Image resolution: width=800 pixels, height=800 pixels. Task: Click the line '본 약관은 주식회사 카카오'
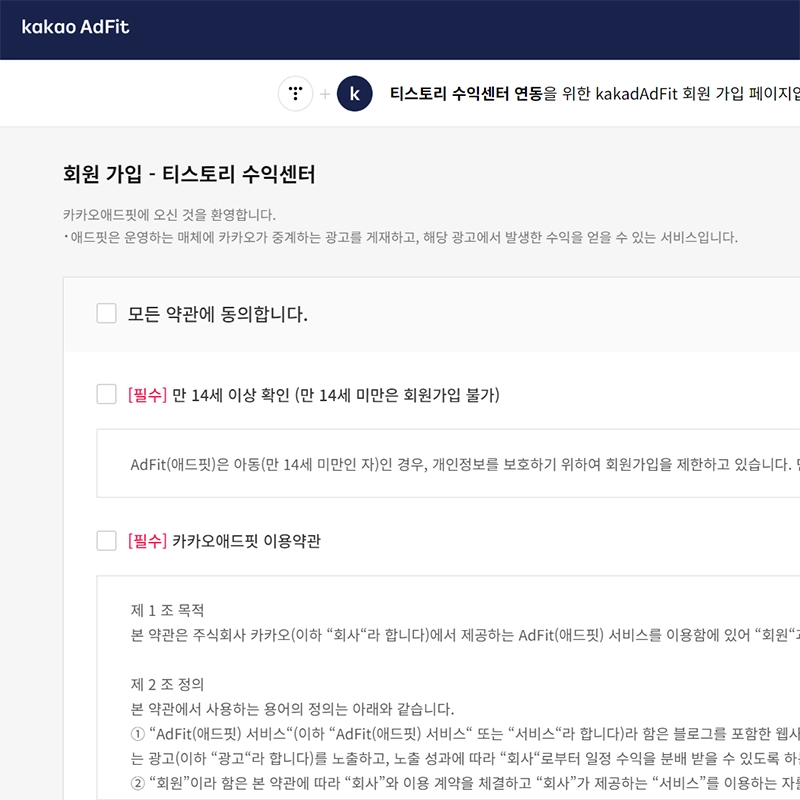(465, 635)
